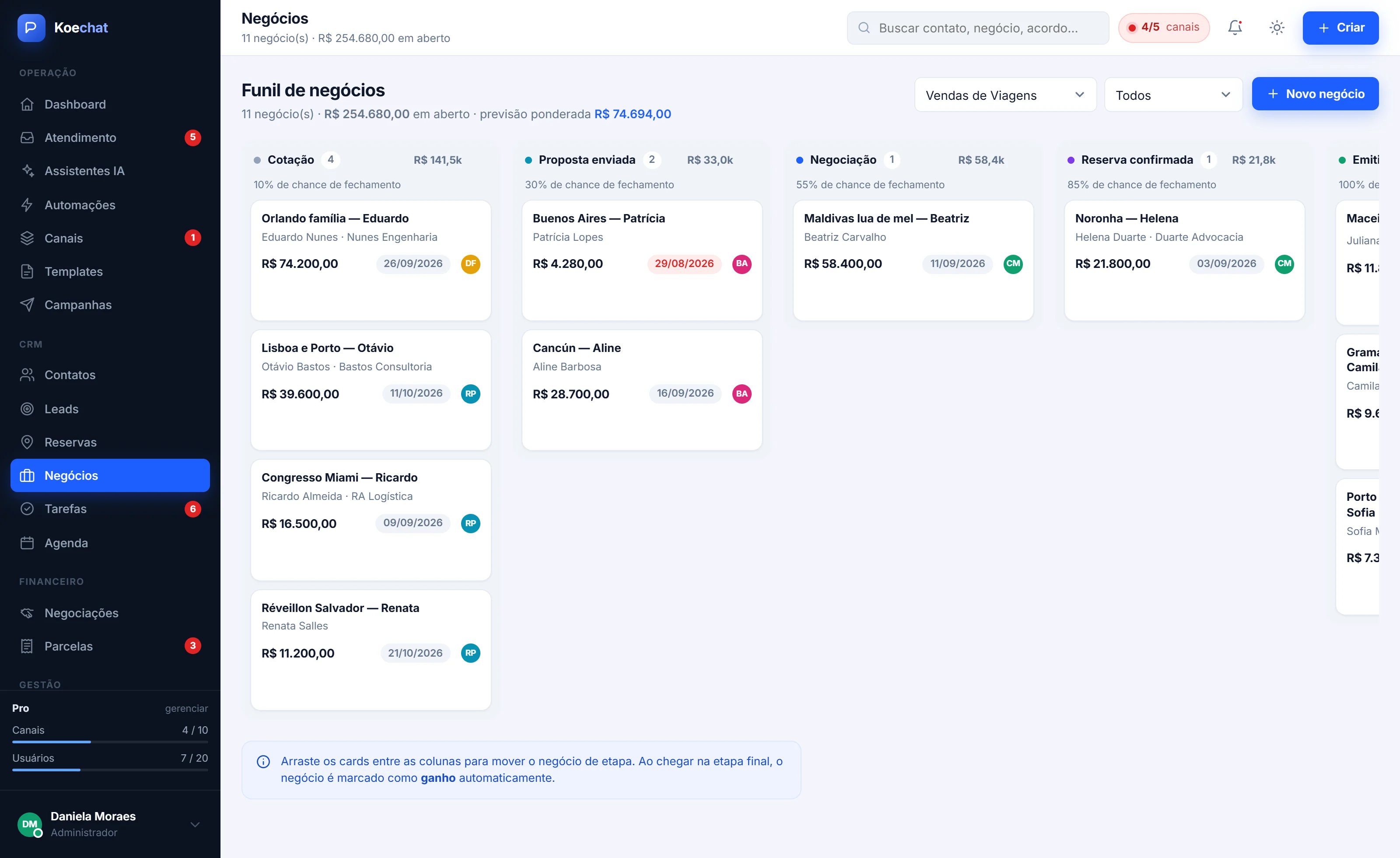Click the 4/5 canais status pill
The width and height of the screenshot is (1400, 858).
click(1164, 28)
